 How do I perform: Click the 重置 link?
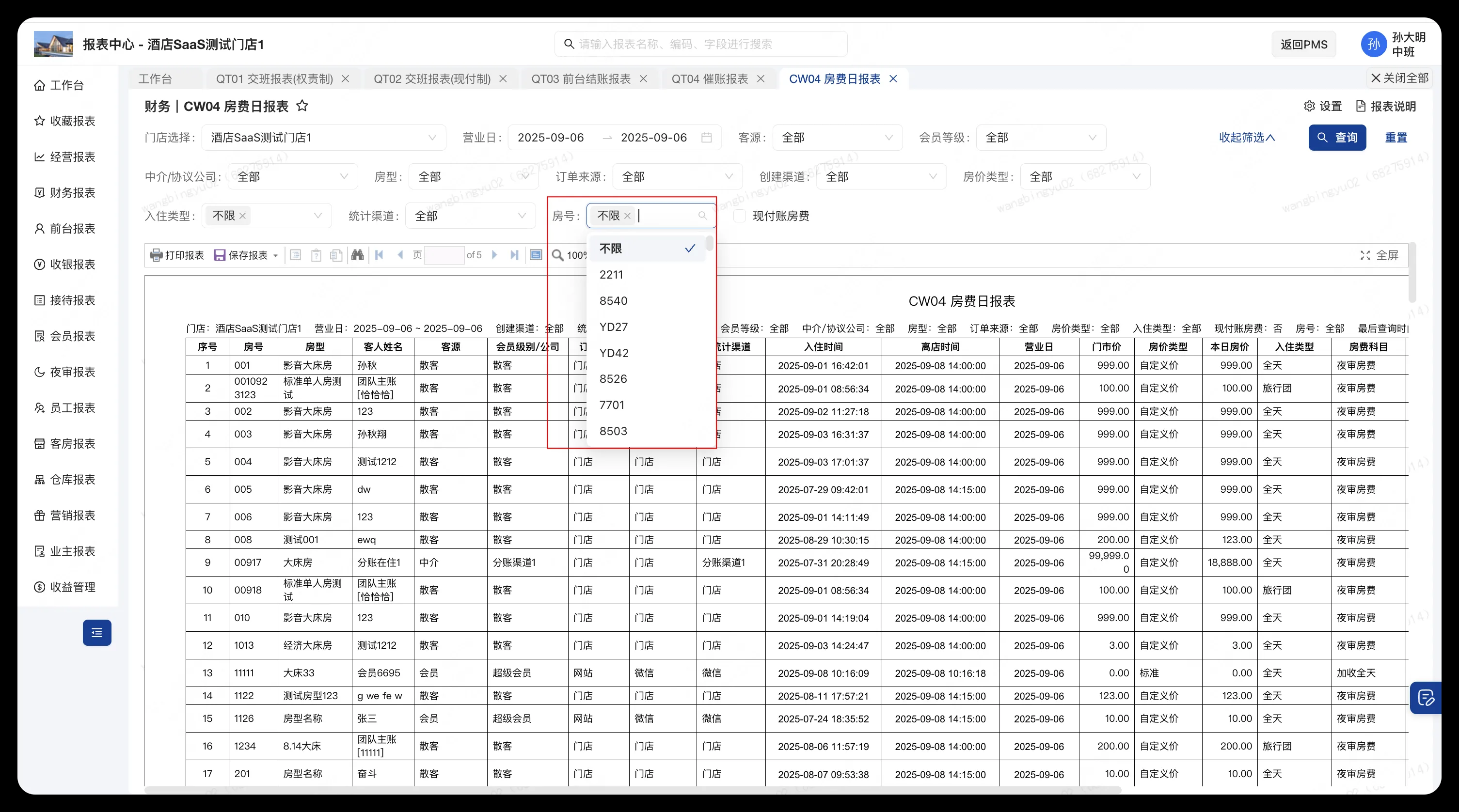tap(1396, 138)
